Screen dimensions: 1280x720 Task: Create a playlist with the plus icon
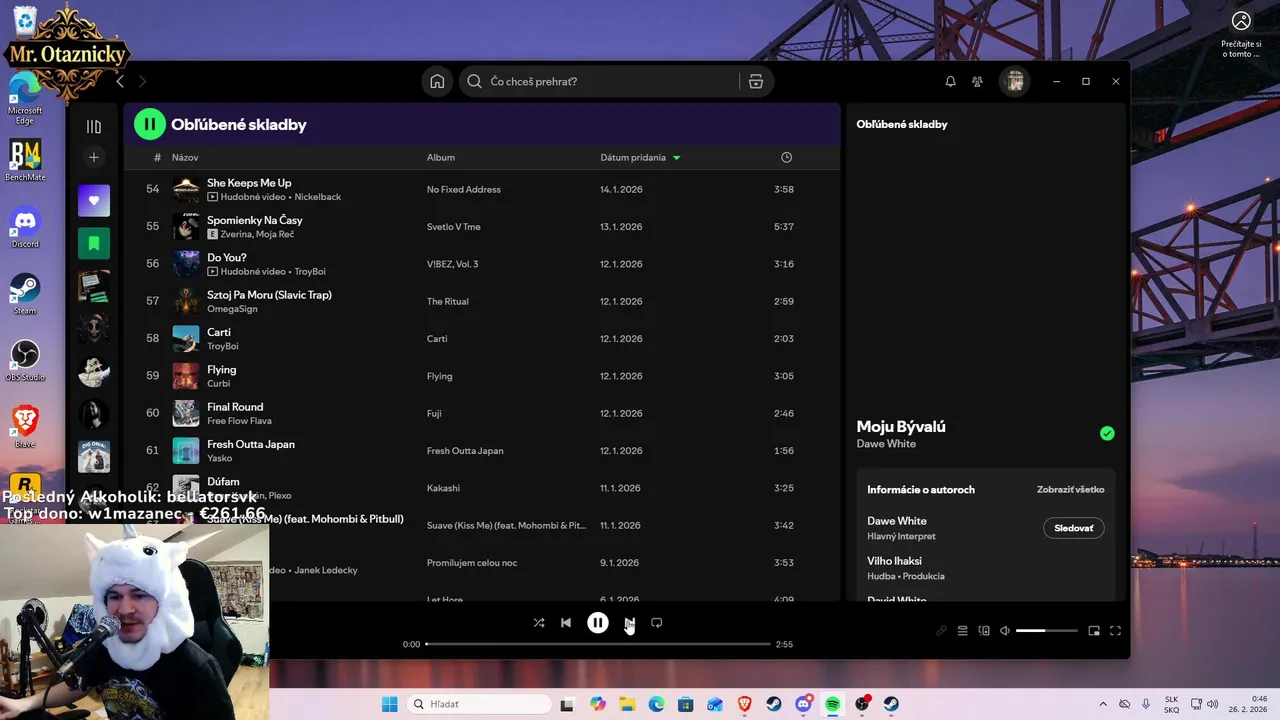click(x=94, y=158)
